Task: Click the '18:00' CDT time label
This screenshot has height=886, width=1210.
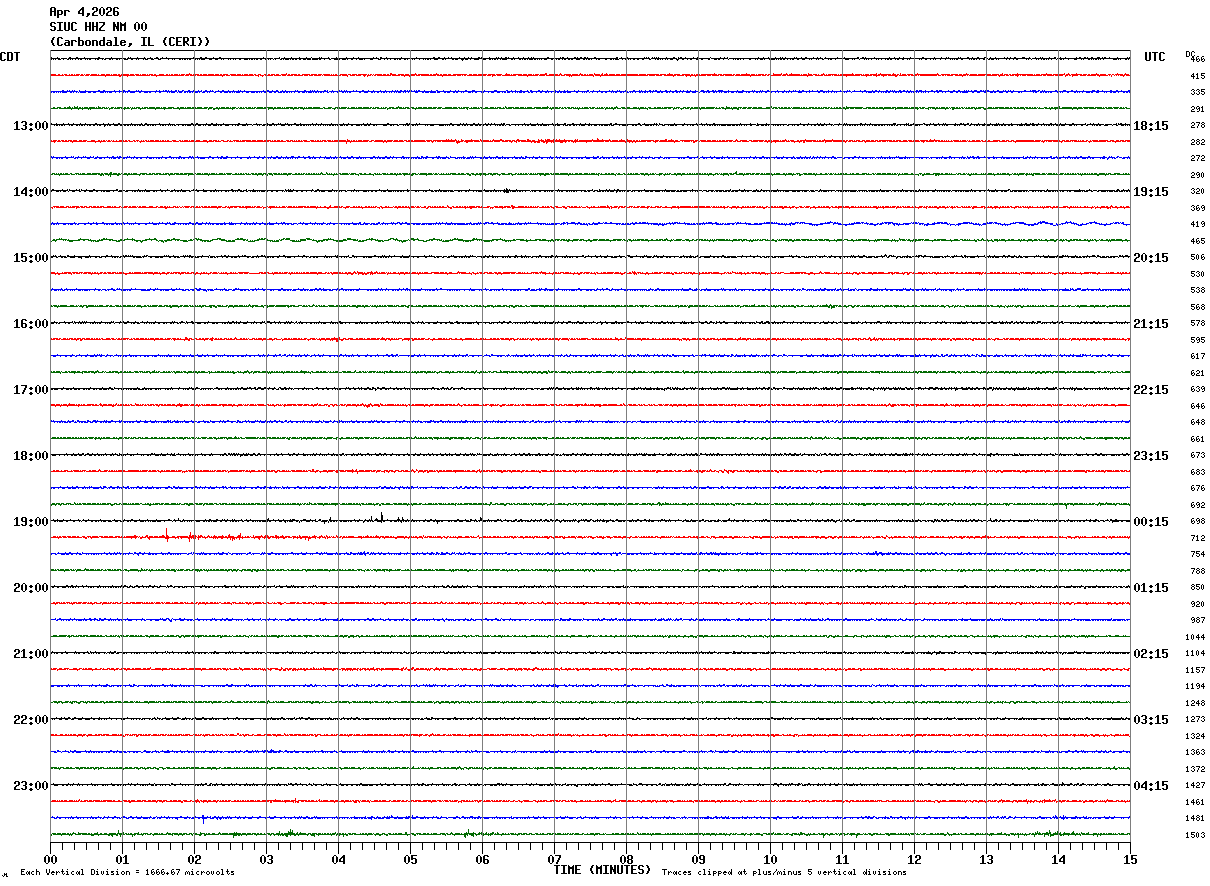Action: (x=30, y=456)
